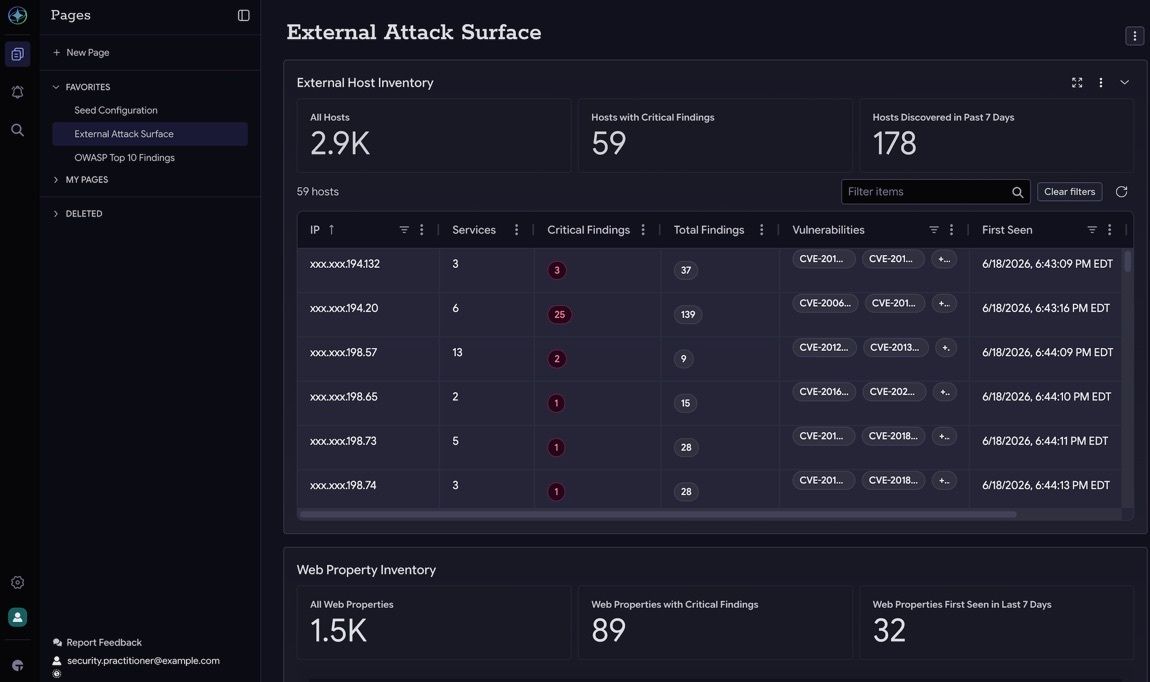Open the settings gear icon
The image size is (1150, 682).
18,583
